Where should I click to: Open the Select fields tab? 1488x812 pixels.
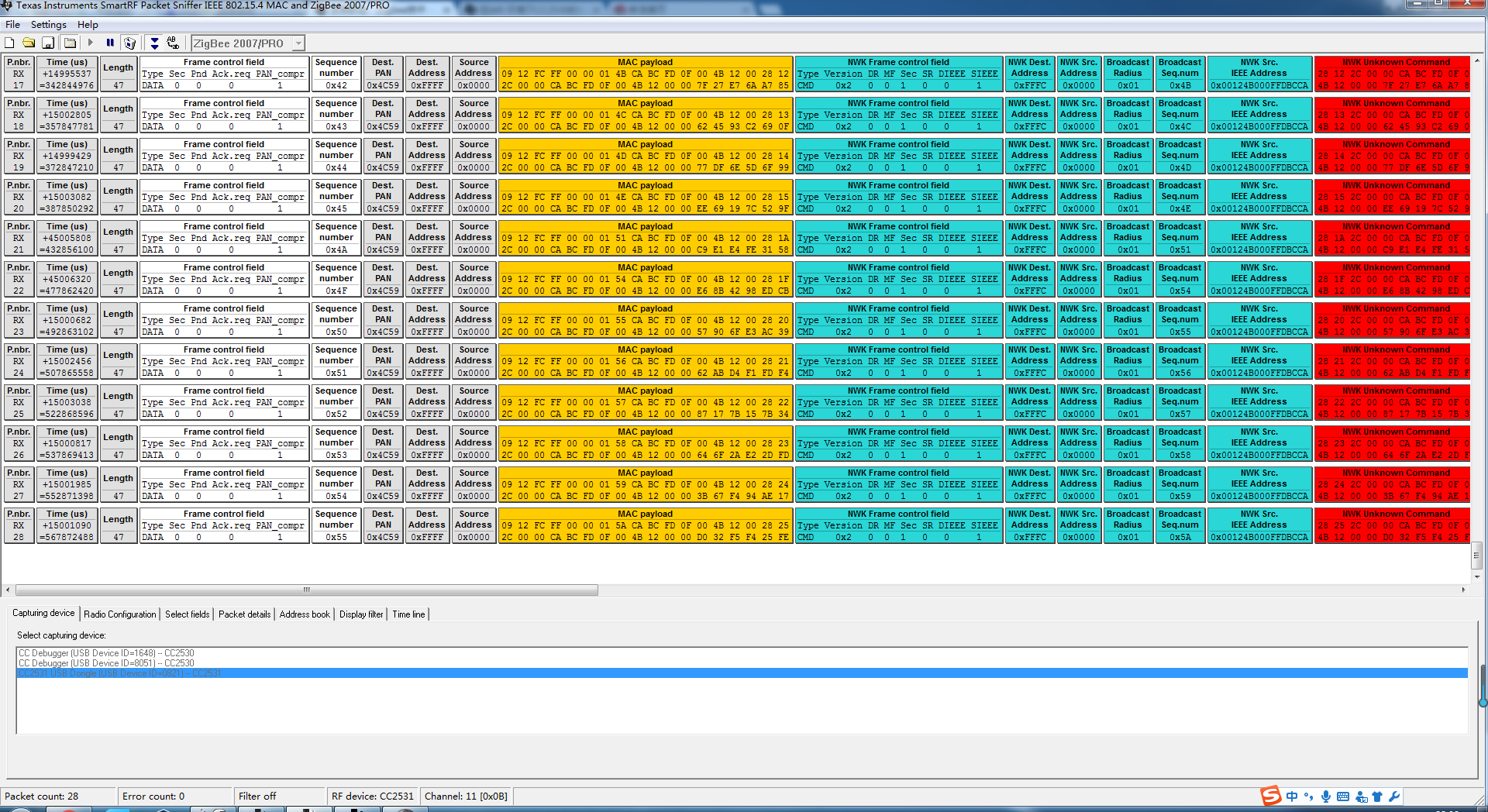[188, 614]
